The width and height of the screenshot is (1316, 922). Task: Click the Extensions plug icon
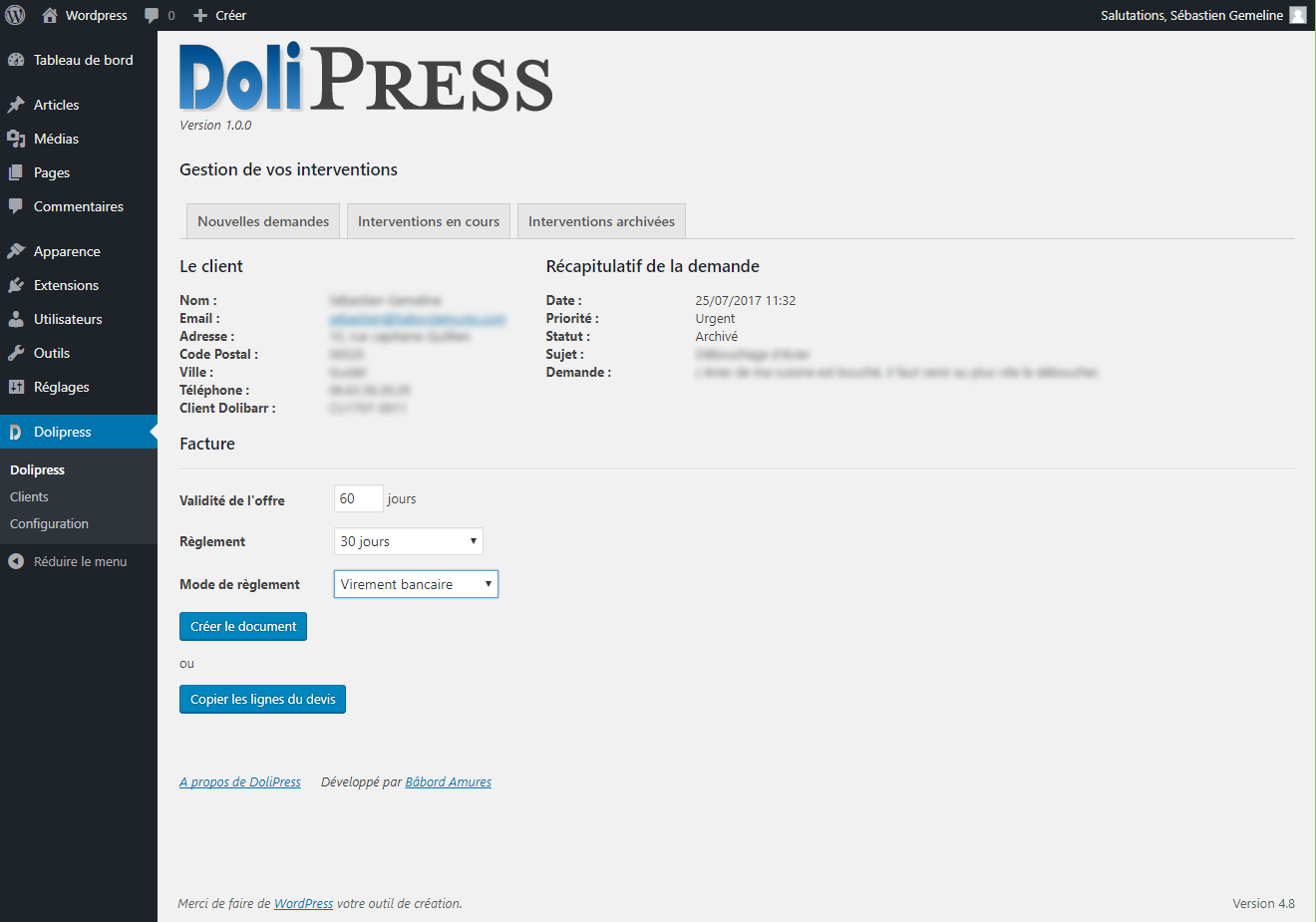point(16,285)
